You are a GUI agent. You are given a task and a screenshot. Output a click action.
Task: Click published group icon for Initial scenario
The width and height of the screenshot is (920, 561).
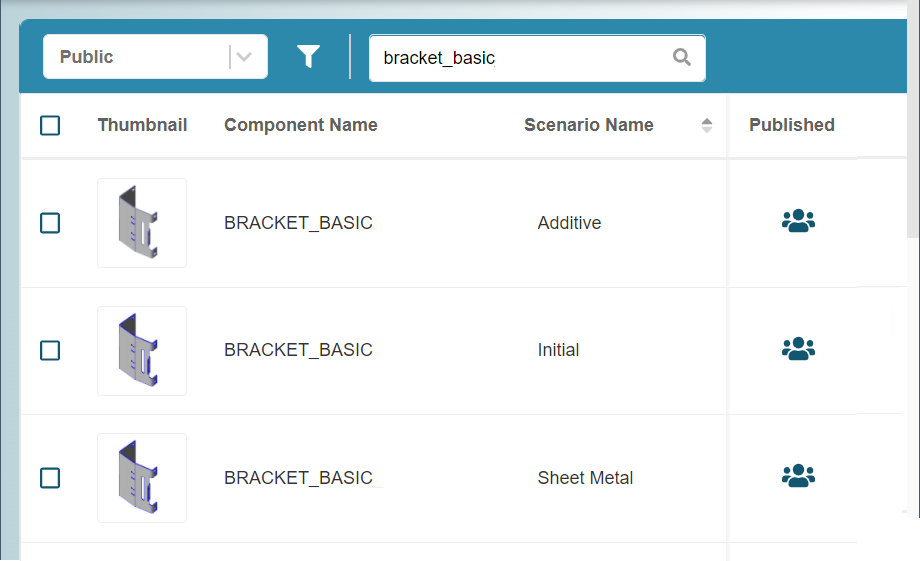798,349
